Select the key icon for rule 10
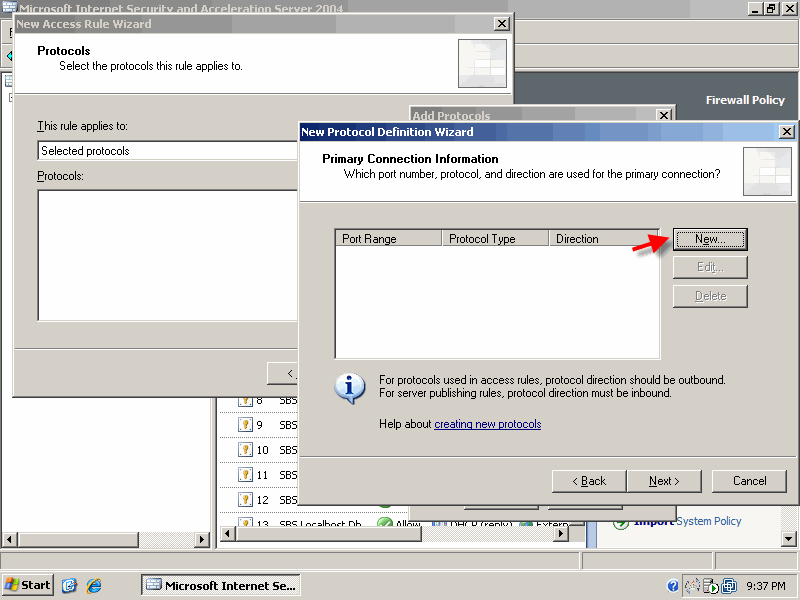This screenshot has width=800, height=600. (x=245, y=449)
